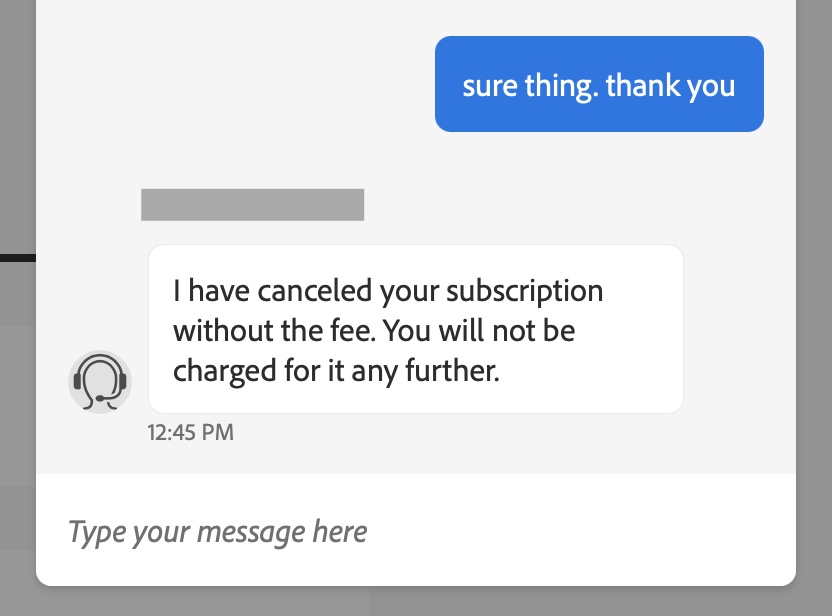Click the dark horizontal line behind chat
This screenshot has width=832, height=616.
(17, 258)
